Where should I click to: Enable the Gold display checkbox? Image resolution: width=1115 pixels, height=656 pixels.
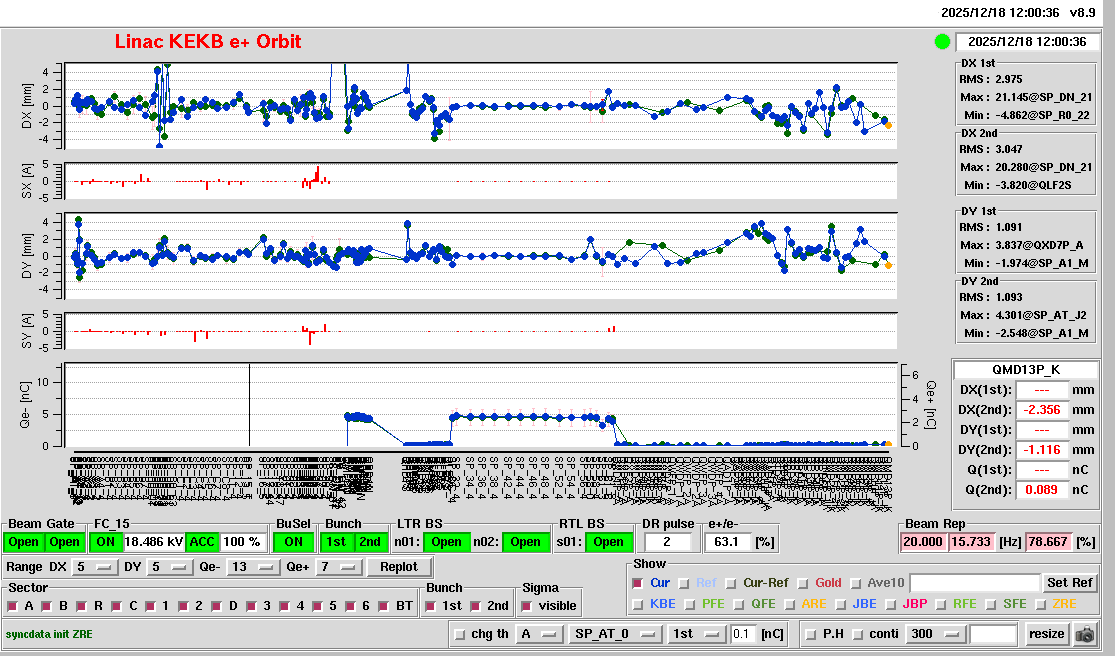[x=803, y=583]
